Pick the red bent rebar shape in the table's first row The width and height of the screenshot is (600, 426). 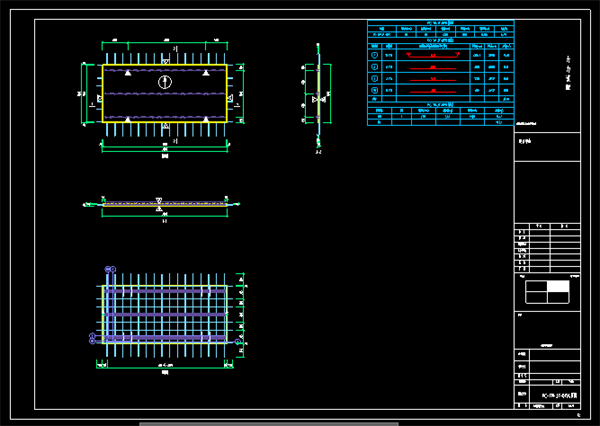pyautogui.click(x=433, y=55)
